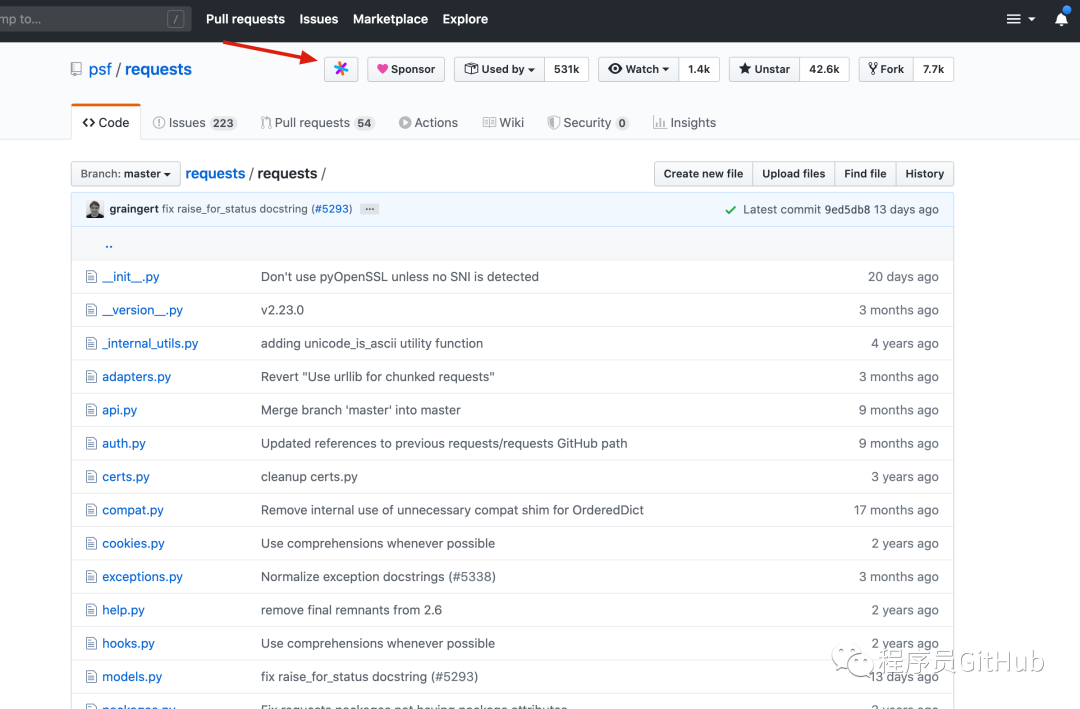Open the compat.py file
This screenshot has height=709, width=1080.
tap(133, 510)
